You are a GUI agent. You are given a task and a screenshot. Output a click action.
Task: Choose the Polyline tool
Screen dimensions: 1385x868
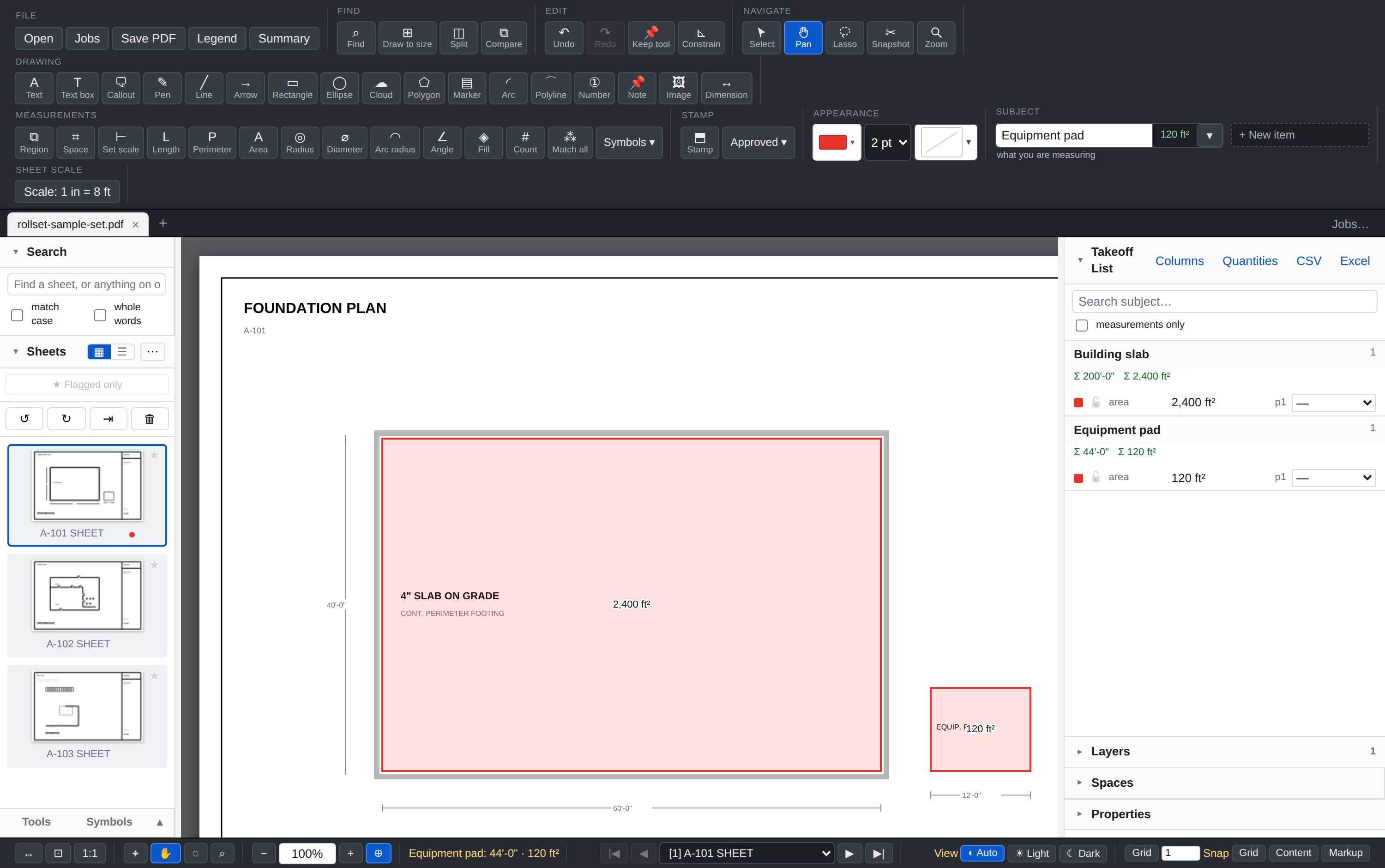point(550,88)
